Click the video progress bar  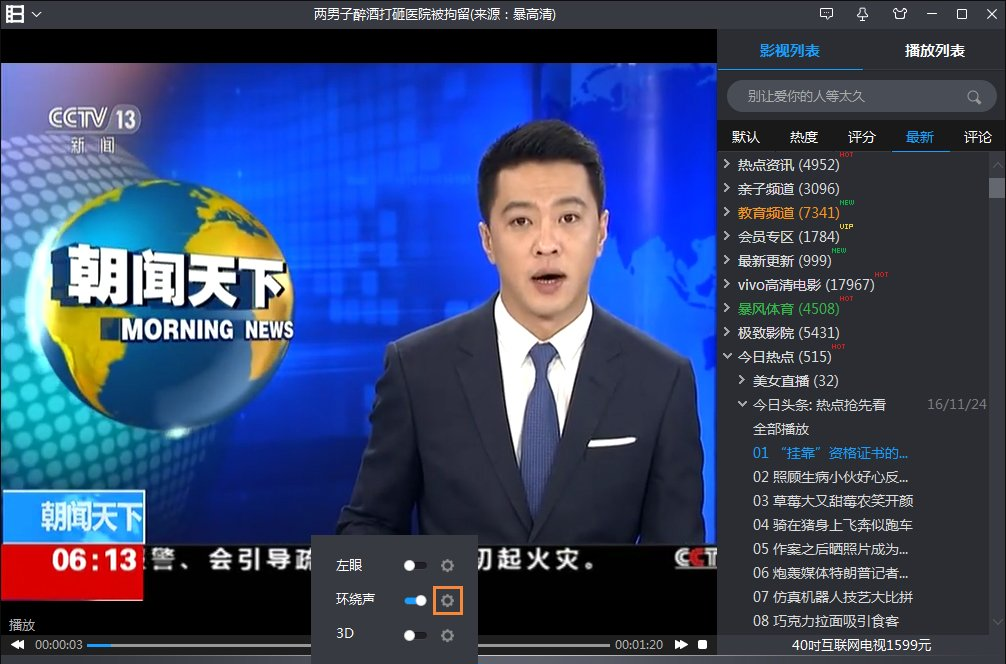(348, 645)
